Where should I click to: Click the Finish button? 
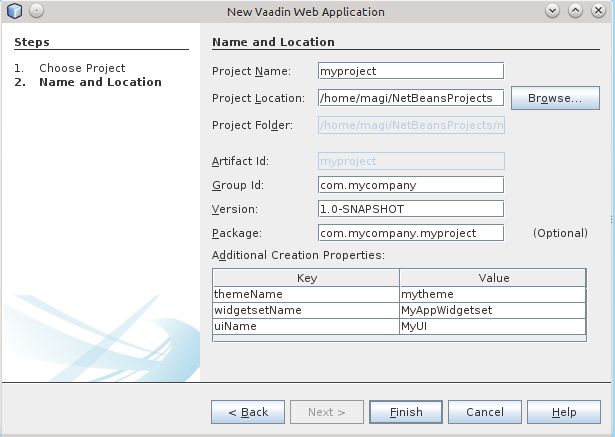click(406, 412)
